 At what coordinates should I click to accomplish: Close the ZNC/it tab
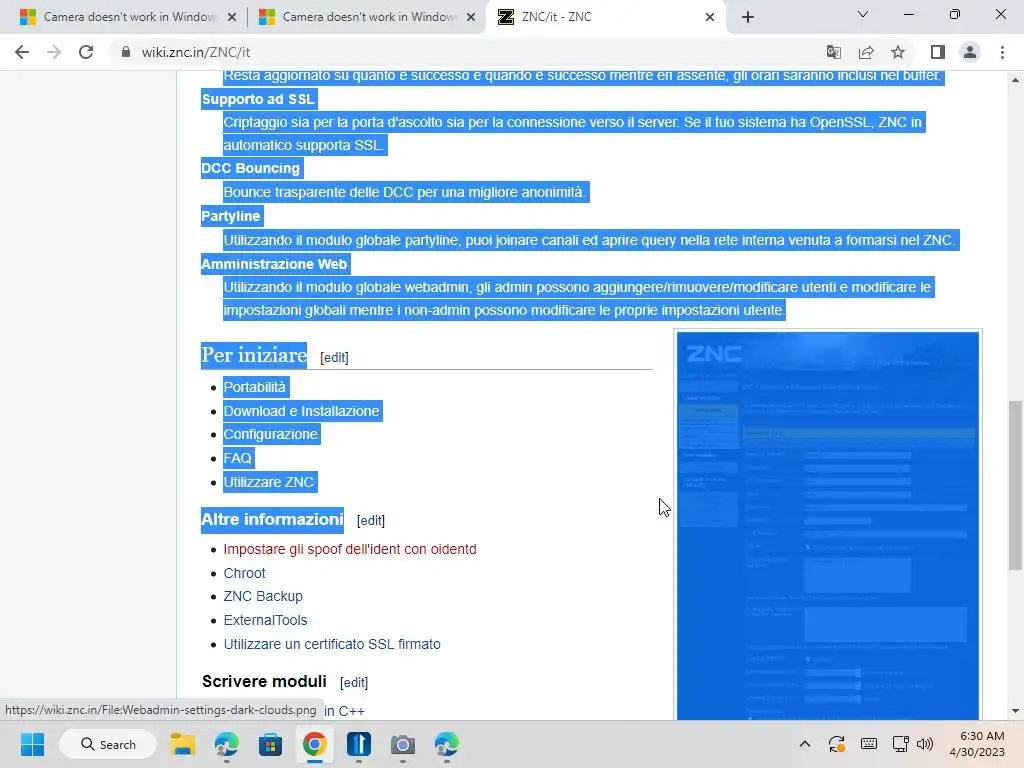(x=710, y=17)
